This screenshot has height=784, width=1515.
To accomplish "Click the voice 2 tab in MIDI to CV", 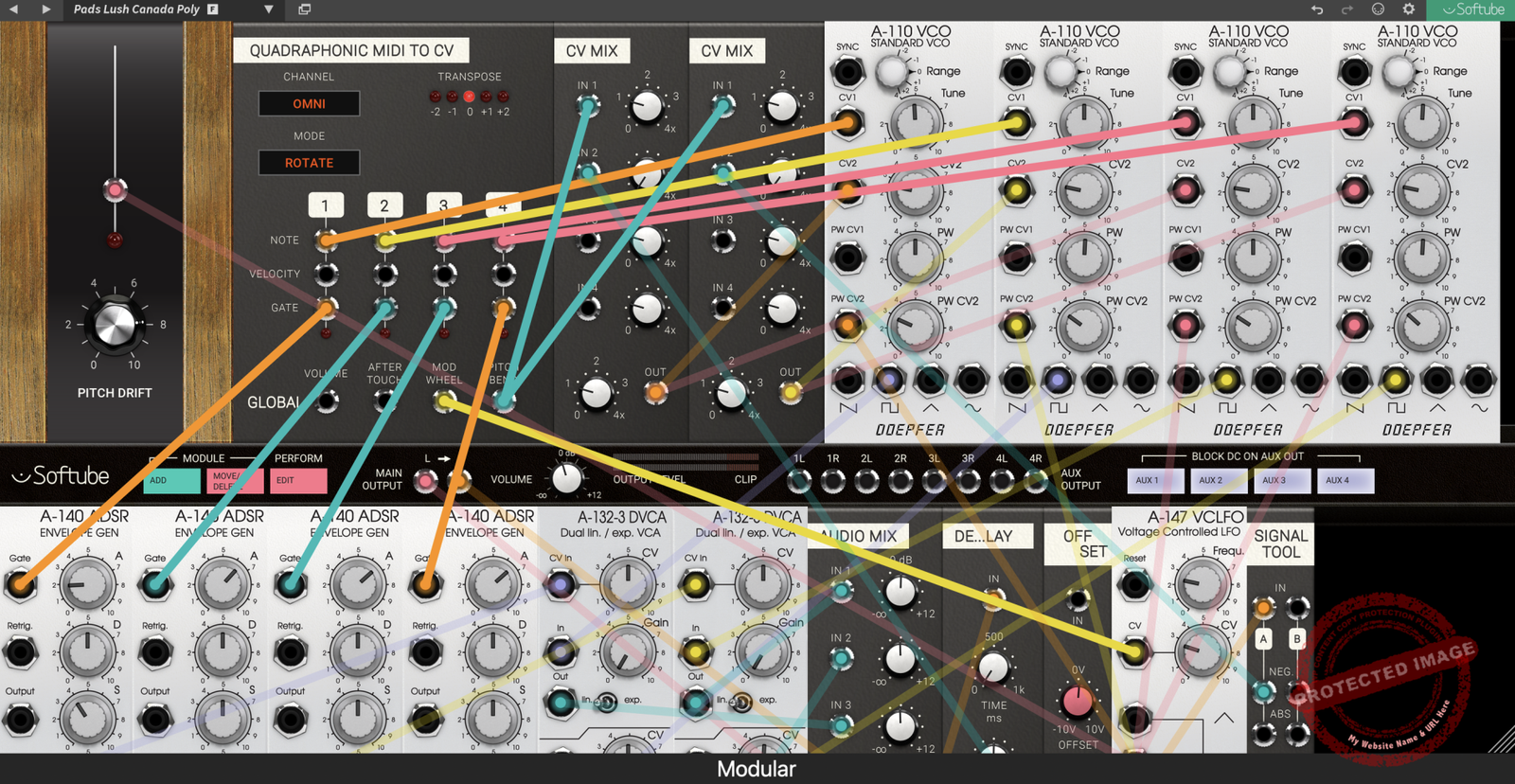I will [384, 205].
